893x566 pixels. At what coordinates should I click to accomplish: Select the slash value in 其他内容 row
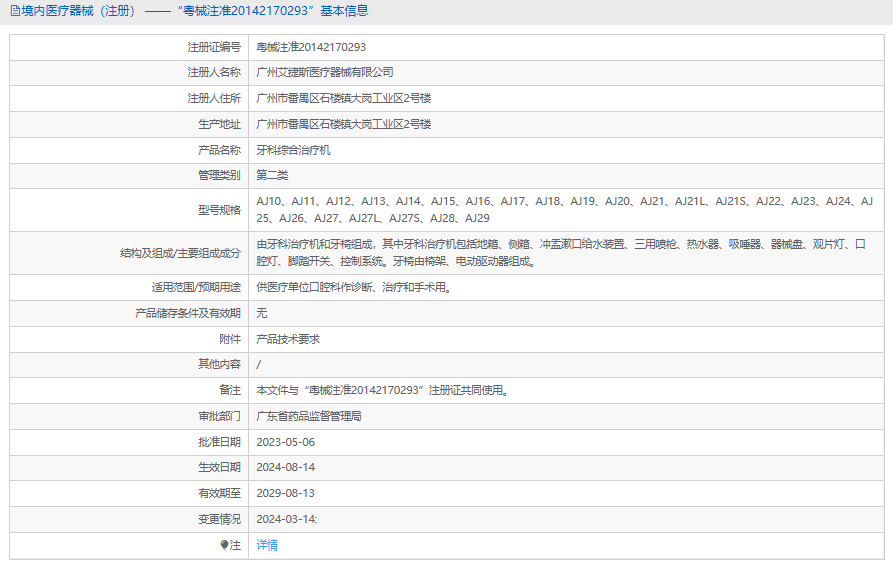click(259, 364)
